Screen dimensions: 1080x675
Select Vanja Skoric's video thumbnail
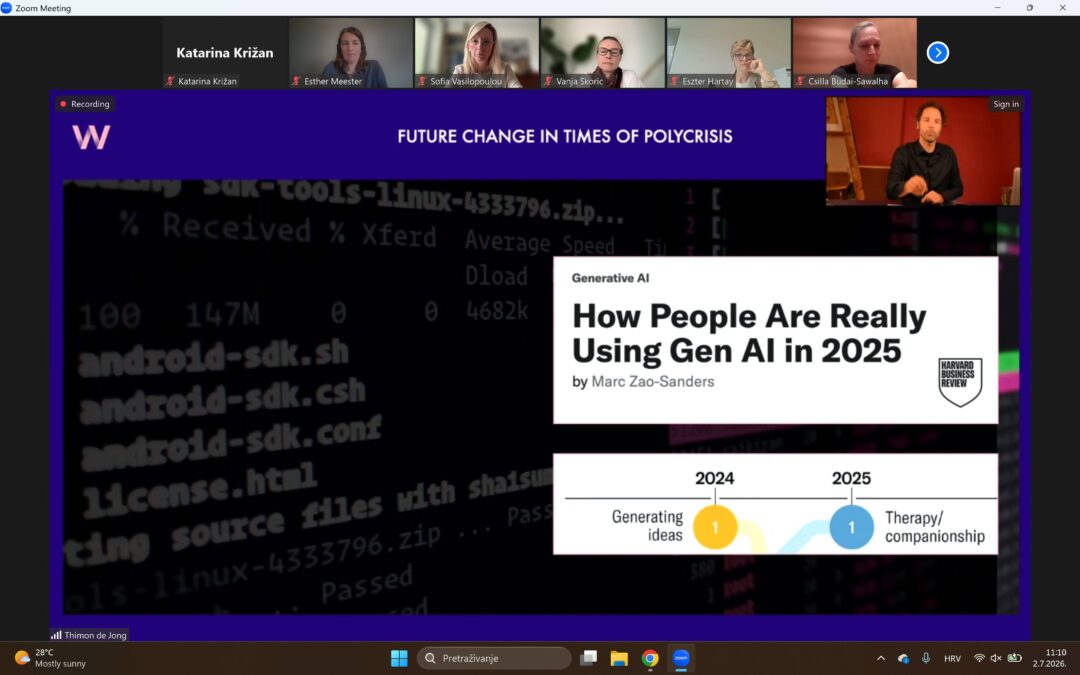tap(603, 53)
